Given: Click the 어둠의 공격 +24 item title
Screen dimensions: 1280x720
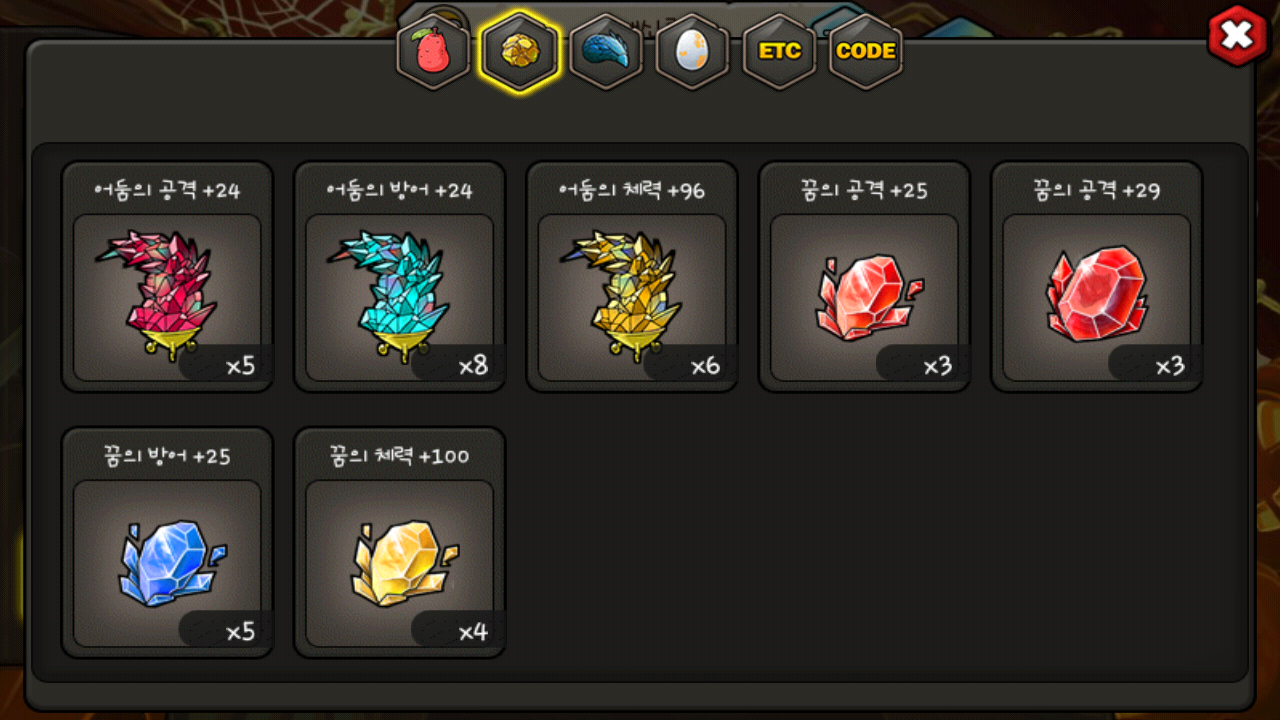Looking at the screenshot, I should (x=167, y=190).
